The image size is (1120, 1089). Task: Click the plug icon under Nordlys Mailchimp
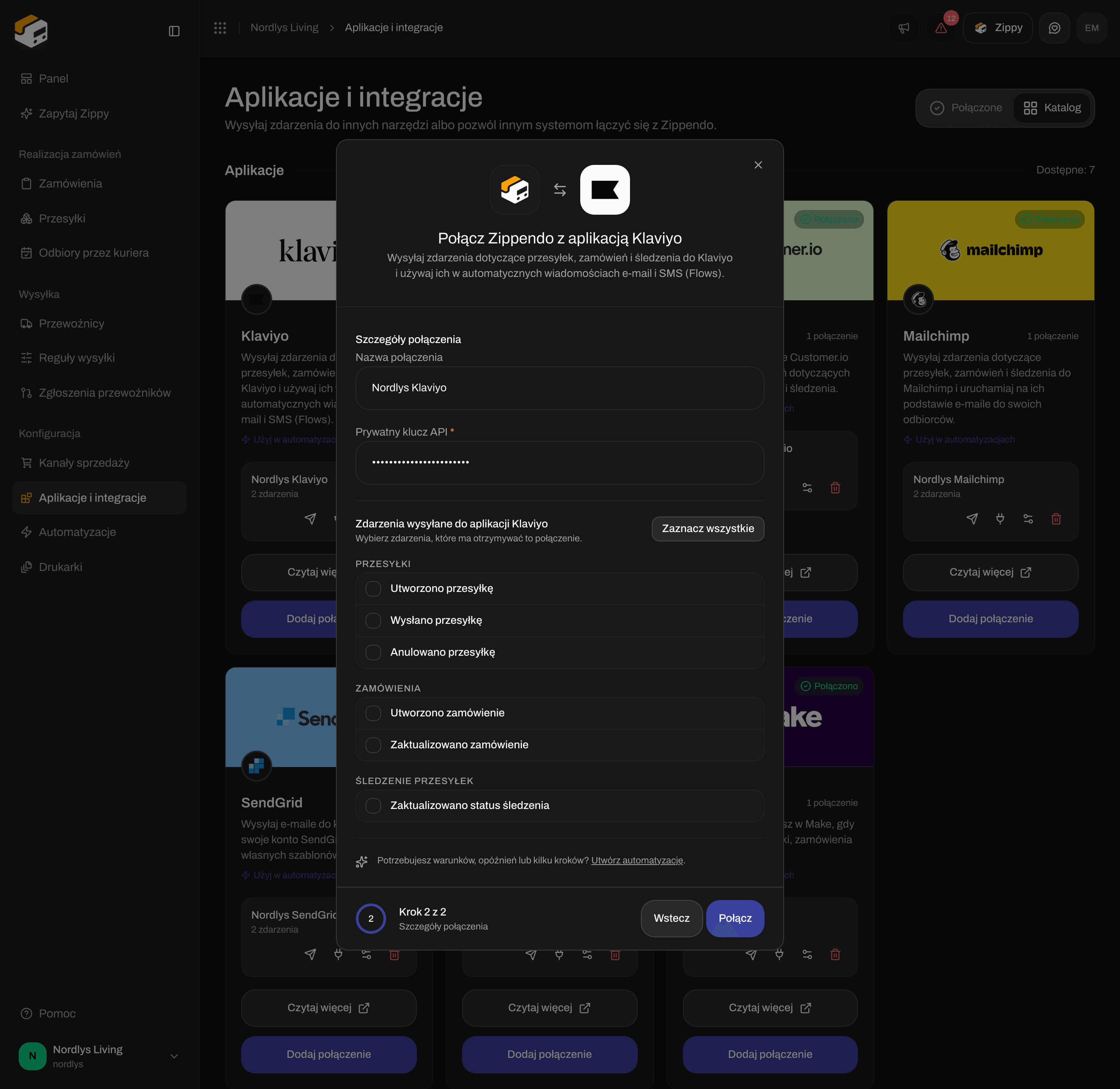(1000, 518)
